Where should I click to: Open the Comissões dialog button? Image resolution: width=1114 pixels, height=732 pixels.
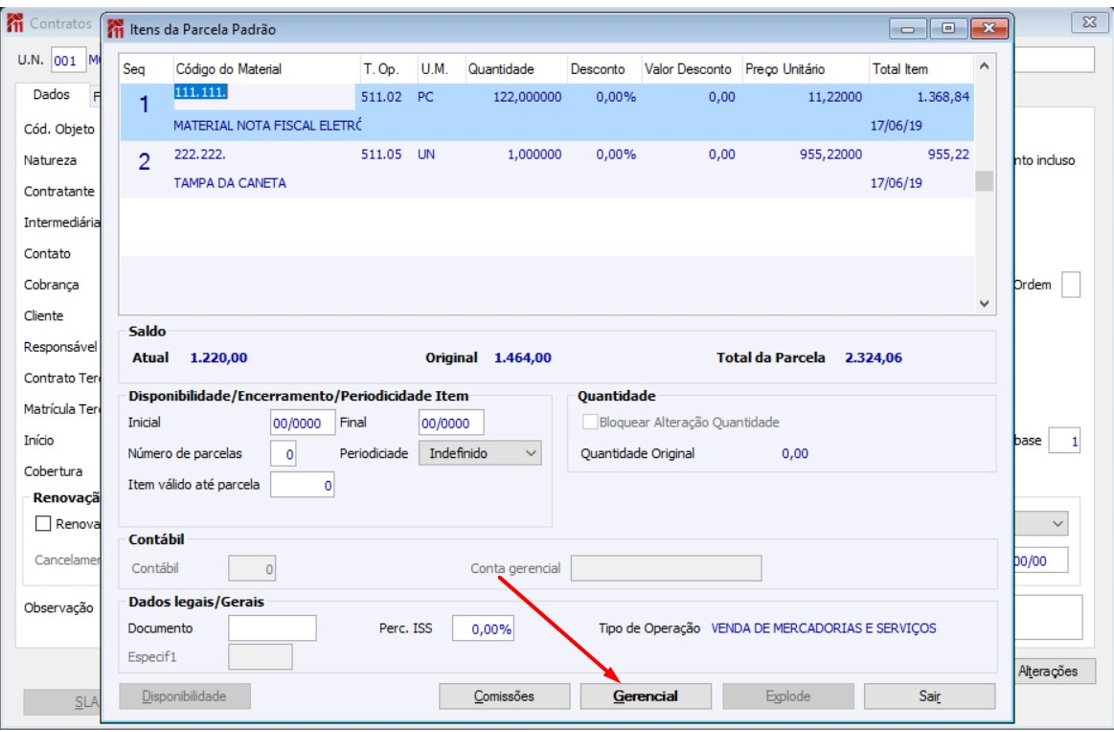point(503,696)
